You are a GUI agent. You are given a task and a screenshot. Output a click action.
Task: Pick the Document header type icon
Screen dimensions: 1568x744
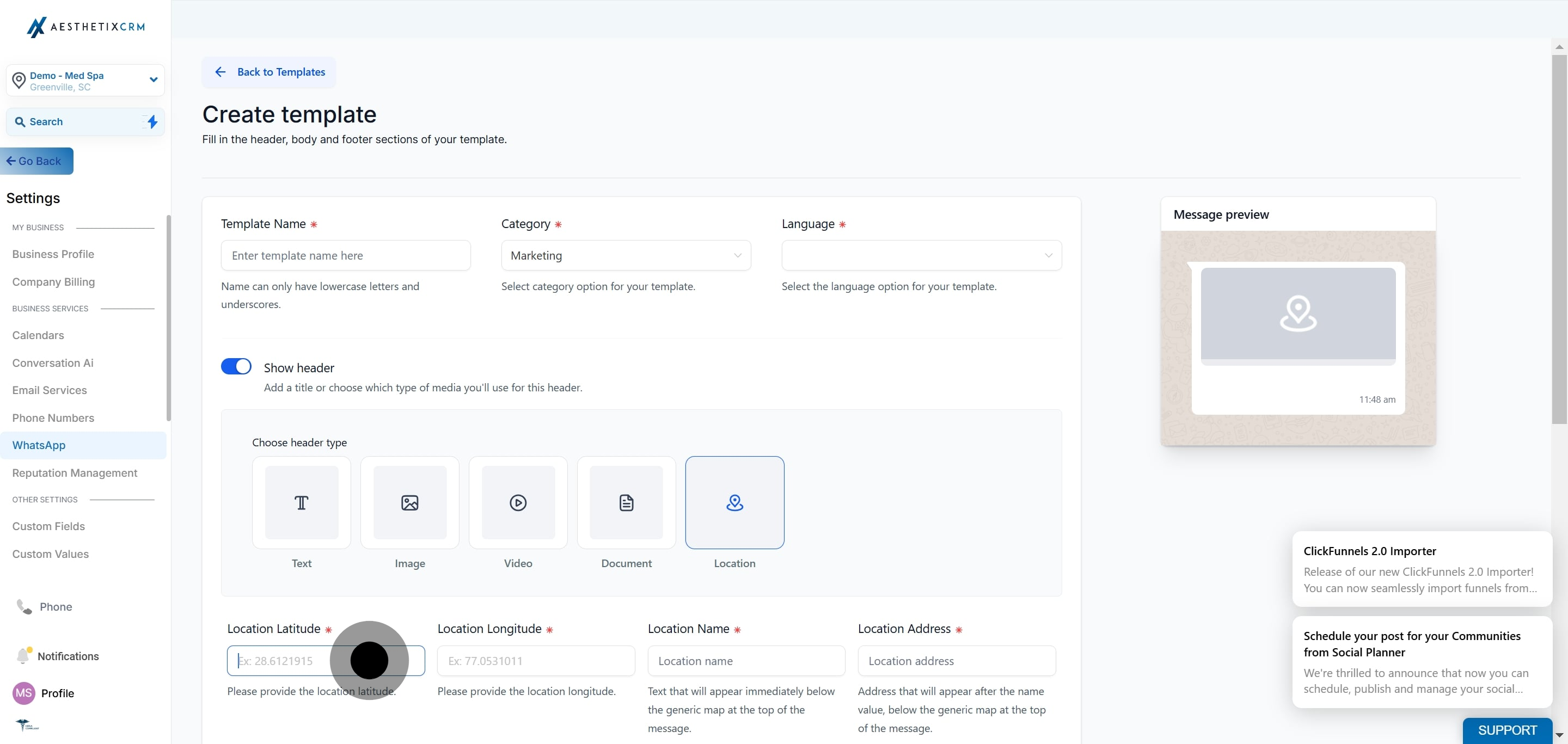pyautogui.click(x=626, y=502)
